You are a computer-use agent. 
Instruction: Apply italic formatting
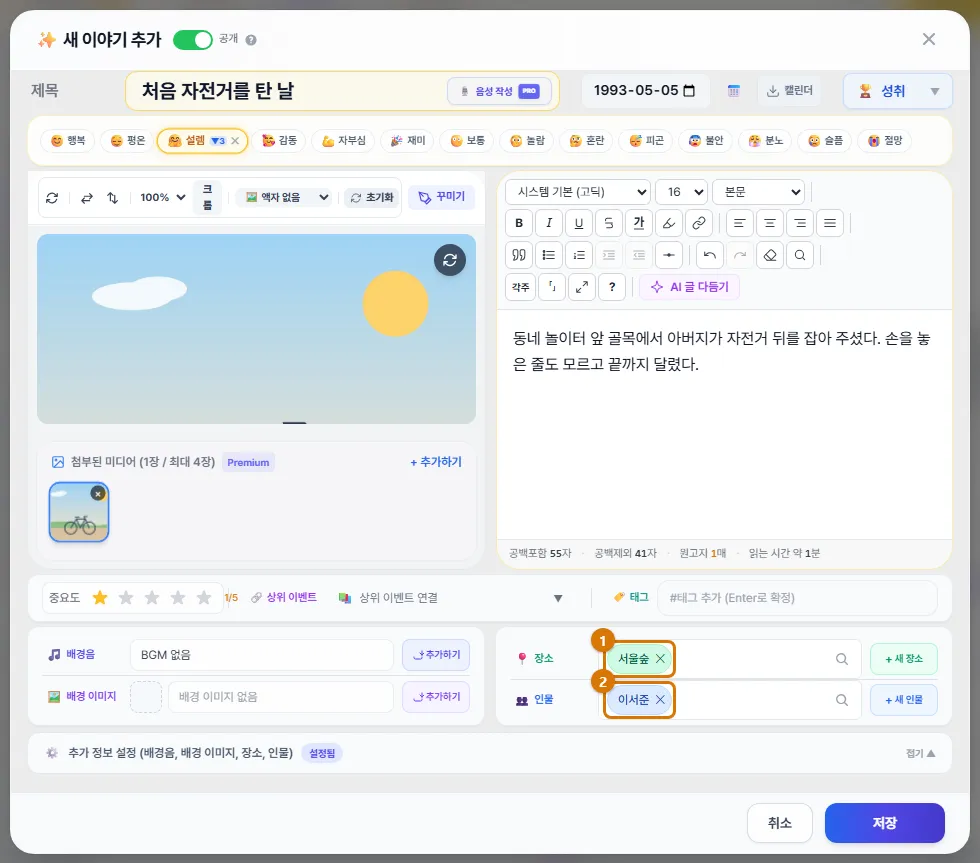point(549,223)
